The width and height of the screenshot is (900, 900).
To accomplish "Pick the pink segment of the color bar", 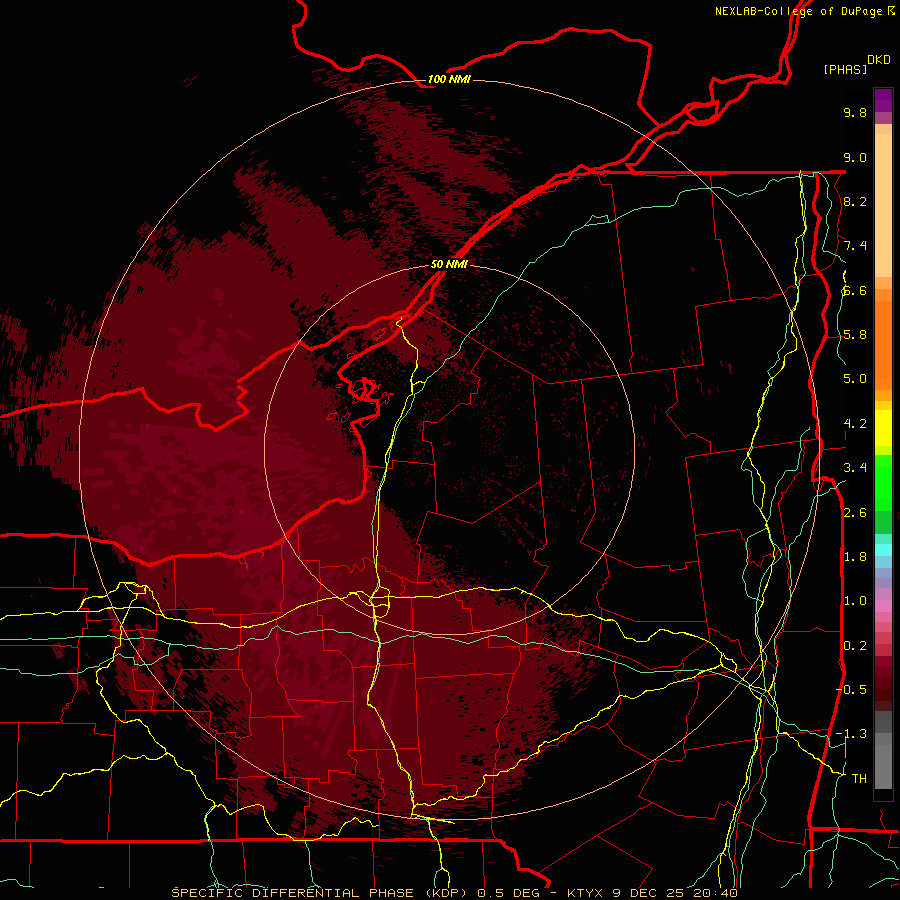I will pyautogui.click(x=883, y=606).
